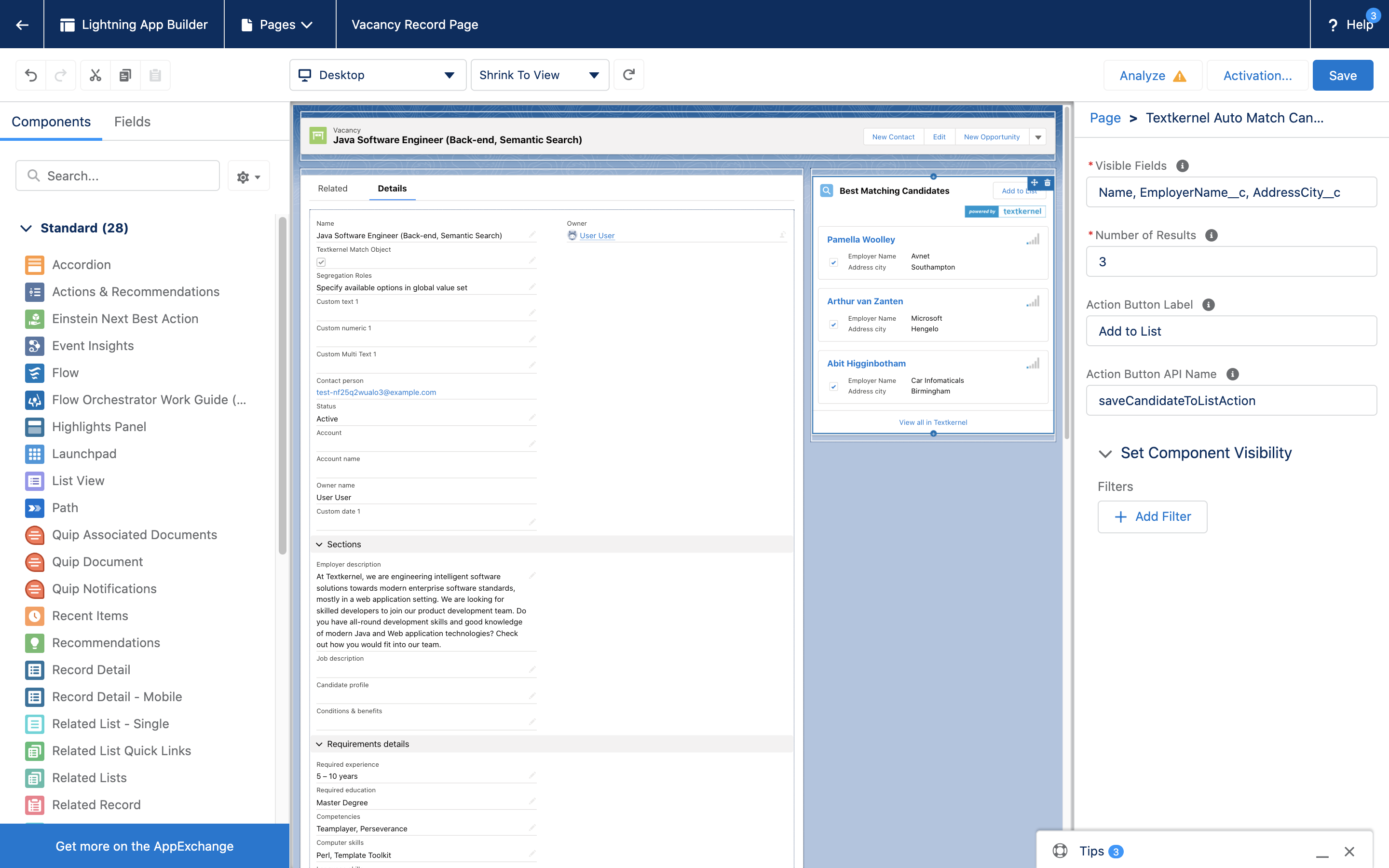This screenshot has width=1389, height=868.
Task: Open the Related tab
Action: [332, 188]
